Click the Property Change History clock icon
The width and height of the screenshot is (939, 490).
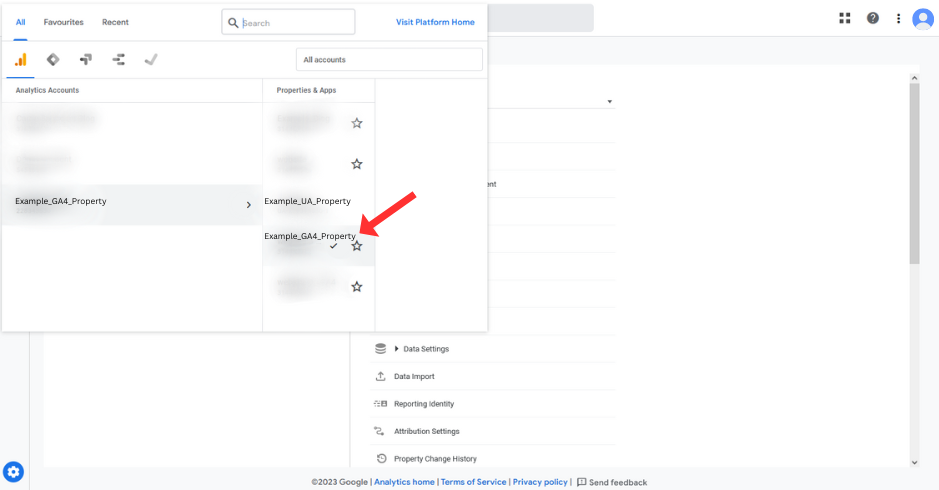pyautogui.click(x=381, y=459)
